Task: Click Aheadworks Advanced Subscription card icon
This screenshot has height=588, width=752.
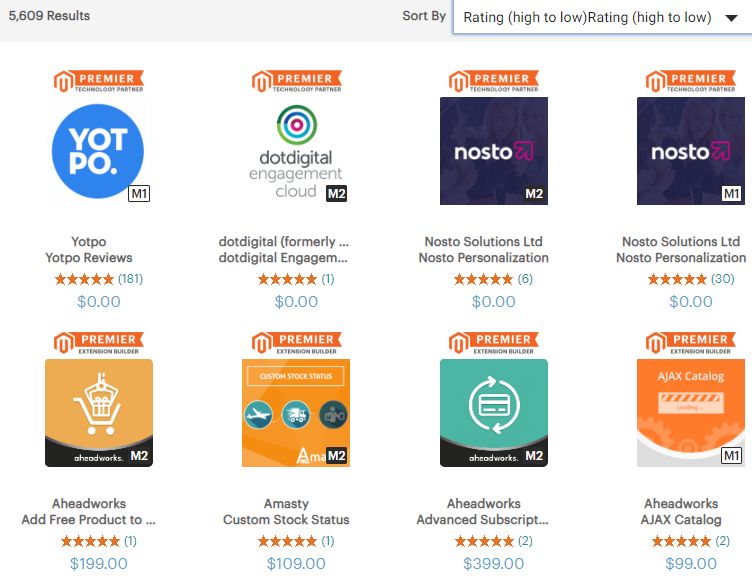Action: pos(493,412)
